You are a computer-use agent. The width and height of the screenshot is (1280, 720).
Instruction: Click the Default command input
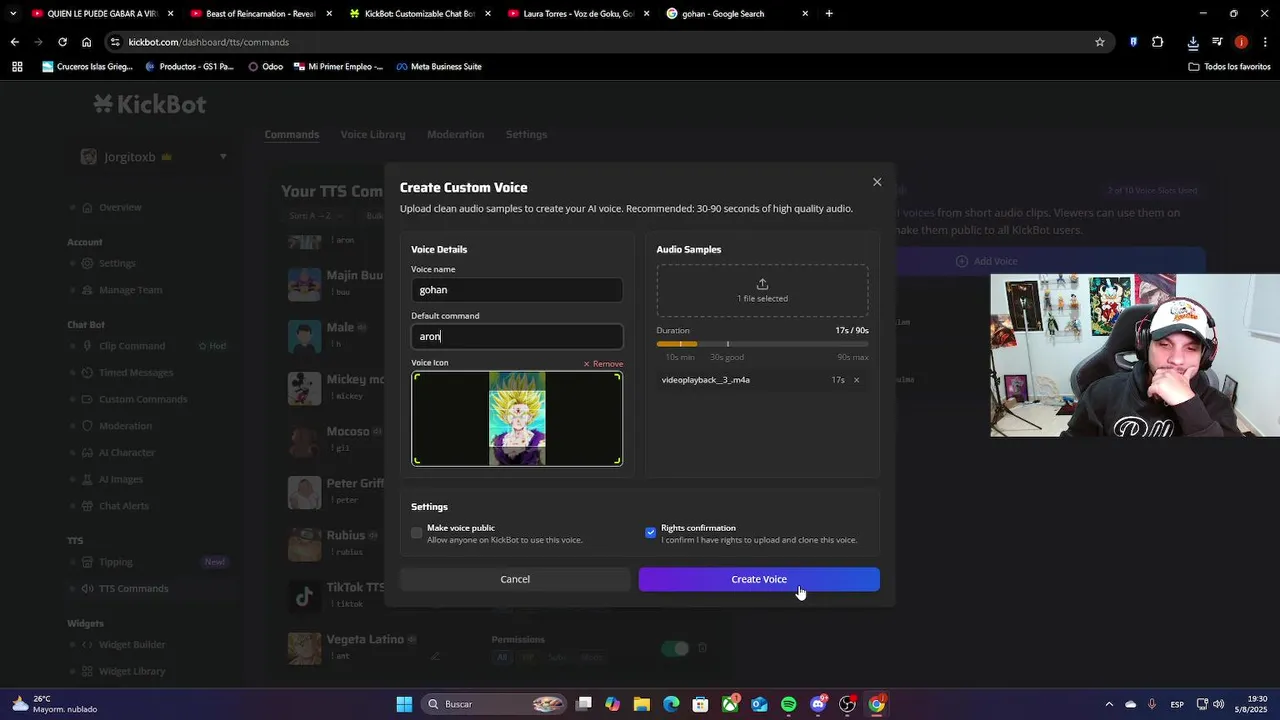(x=517, y=337)
